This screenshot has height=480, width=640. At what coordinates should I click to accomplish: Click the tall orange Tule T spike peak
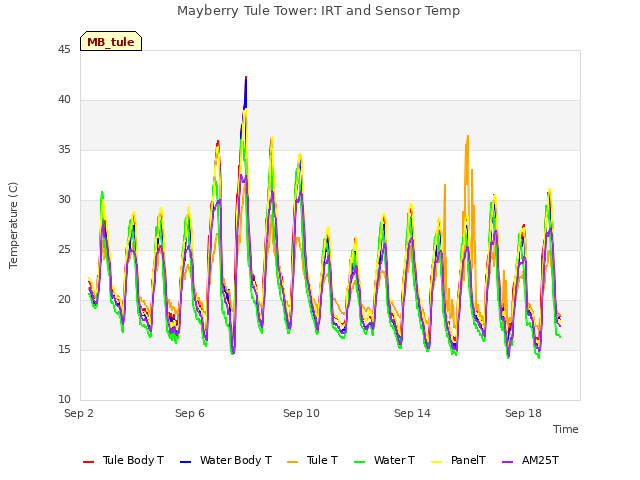(468, 136)
